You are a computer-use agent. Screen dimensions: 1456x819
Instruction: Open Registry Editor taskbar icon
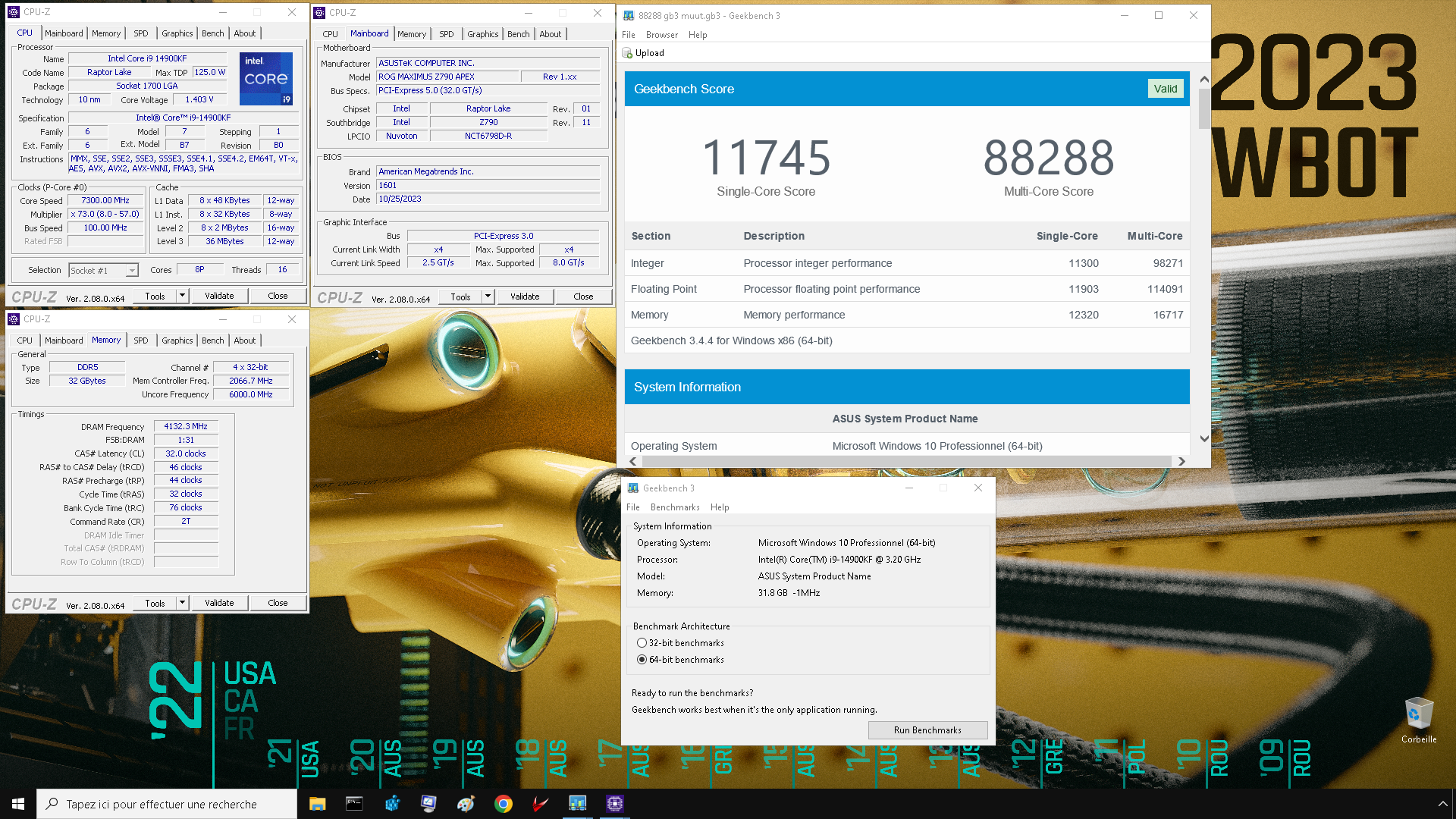coord(391,804)
